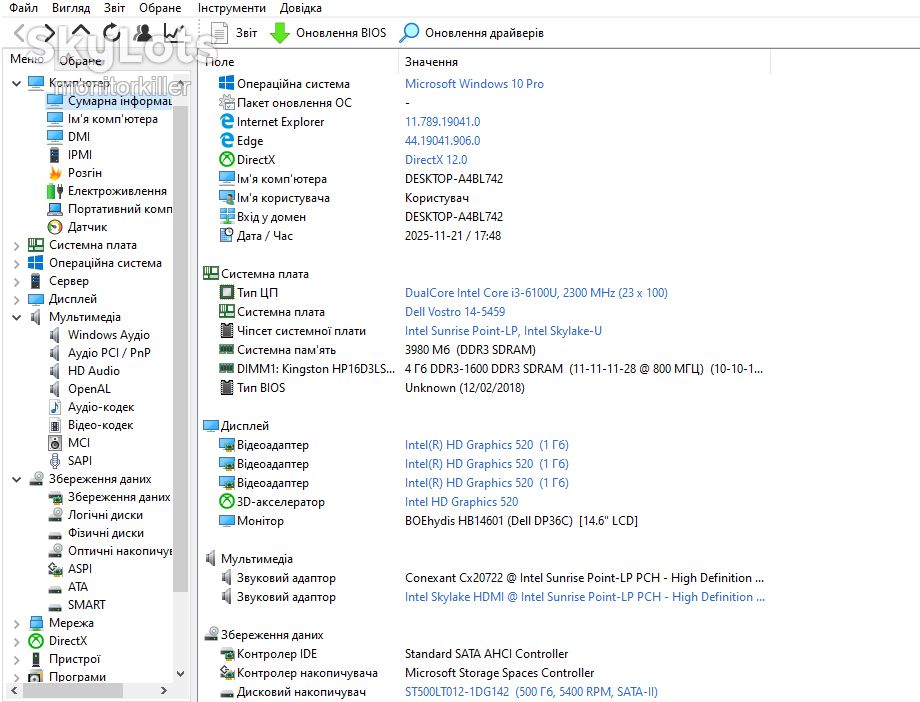Select the IPMI item in the tree
This screenshot has height=702, width=920.
coord(79,155)
